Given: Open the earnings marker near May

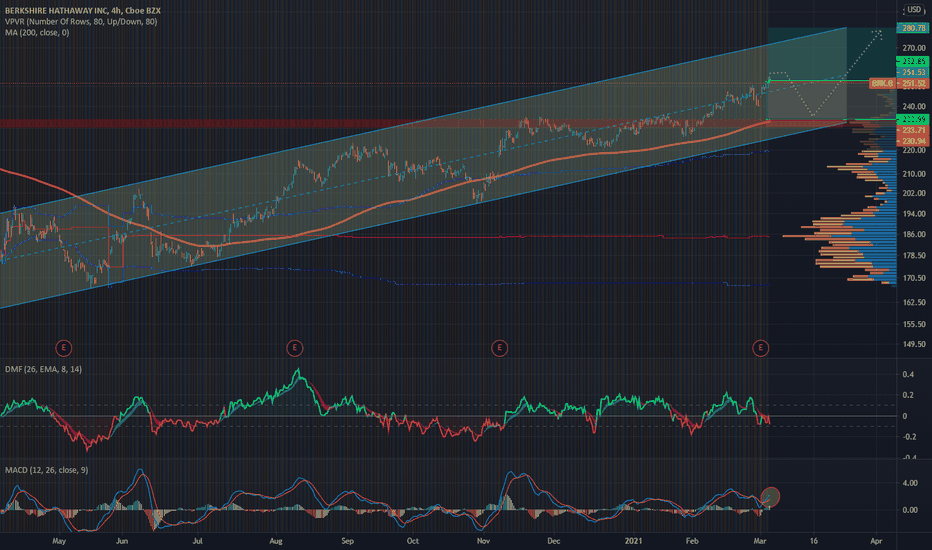Looking at the screenshot, I should point(64,348).
